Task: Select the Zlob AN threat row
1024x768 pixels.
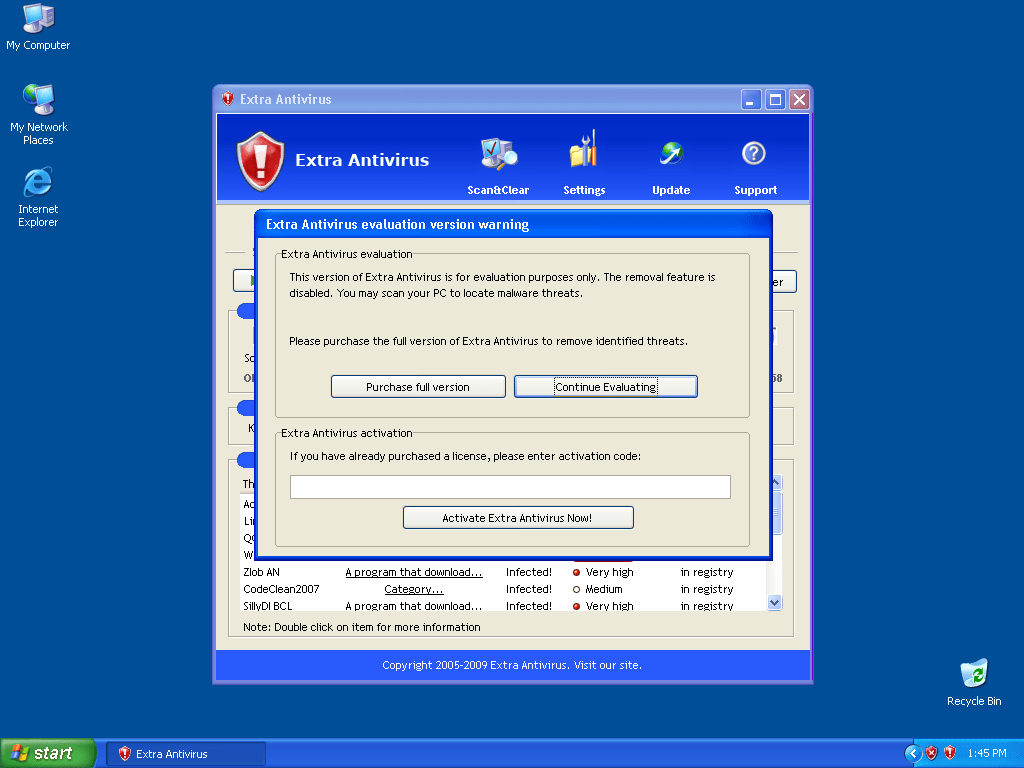Action: tap(262, 572)
